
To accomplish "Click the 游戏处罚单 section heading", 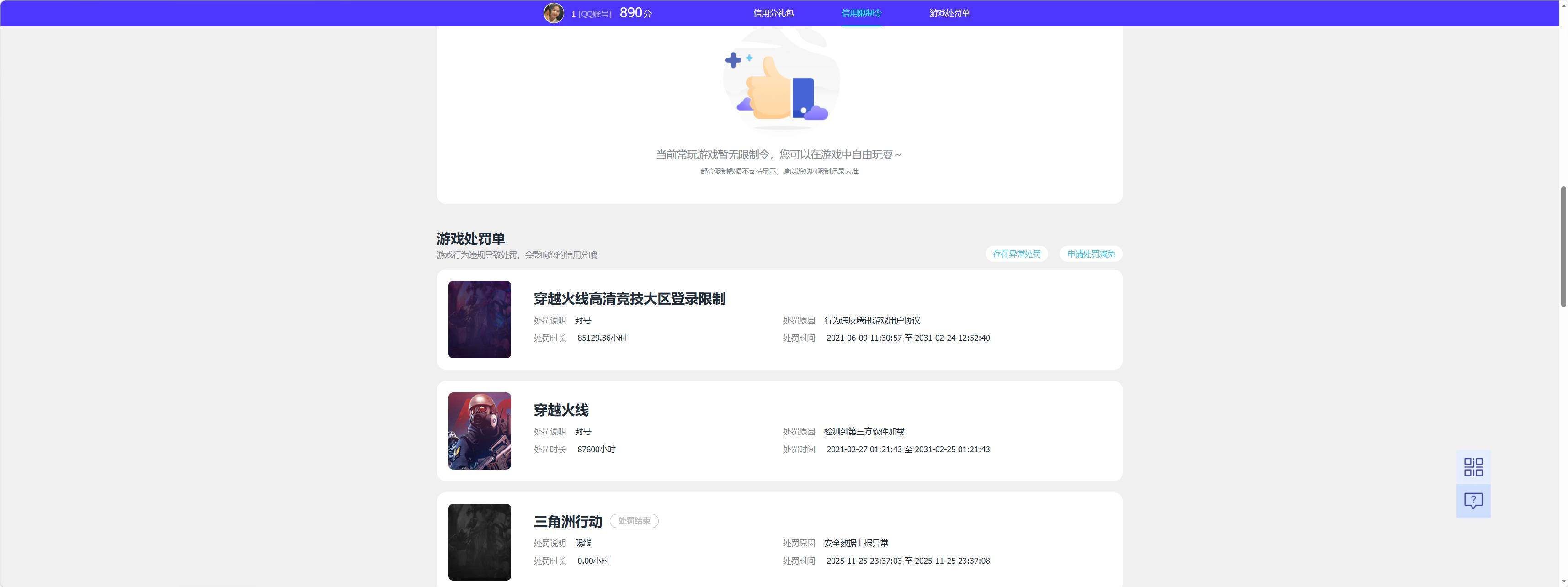I will pos(470,238).
